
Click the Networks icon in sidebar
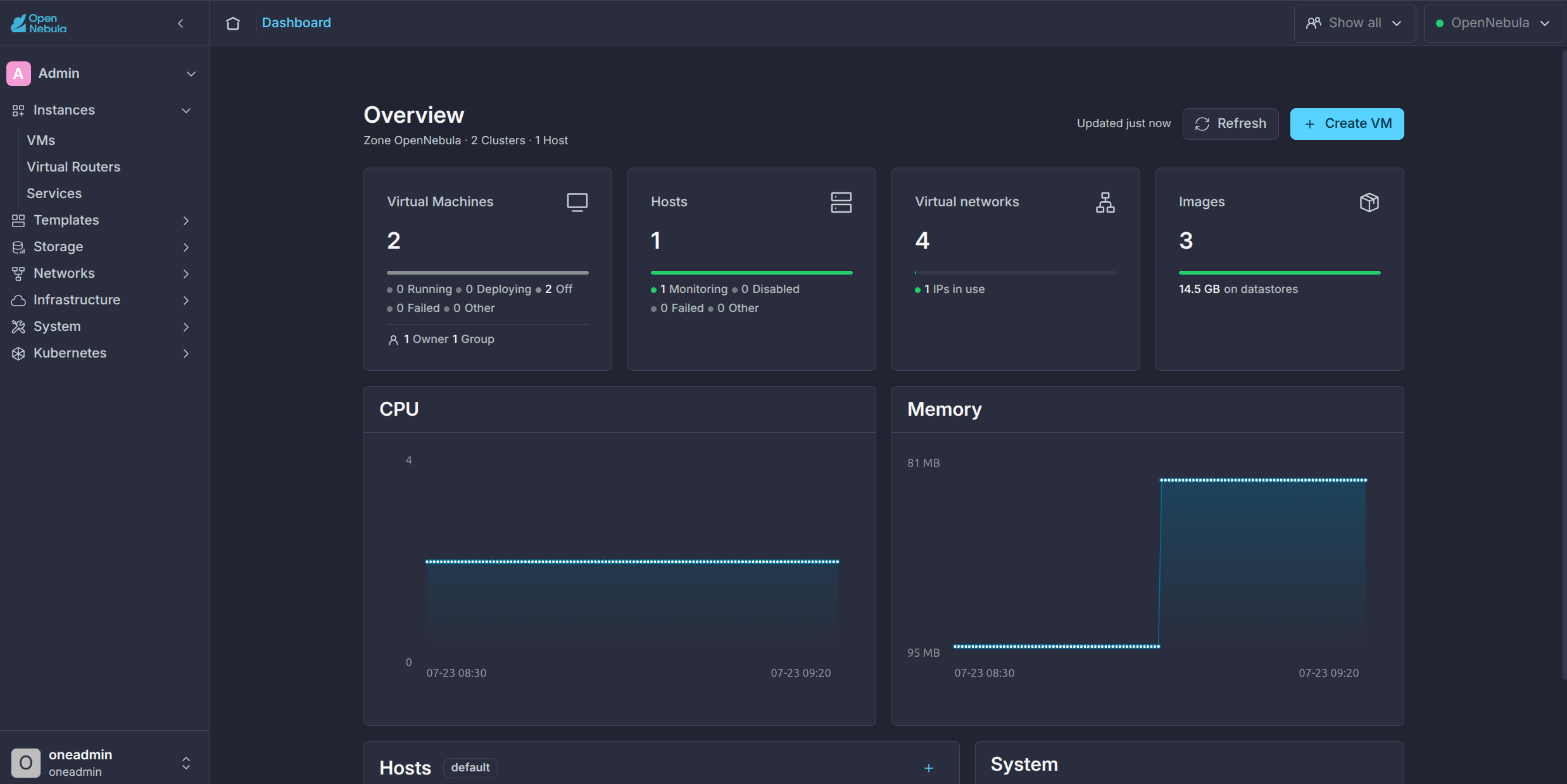pos(18,274)
